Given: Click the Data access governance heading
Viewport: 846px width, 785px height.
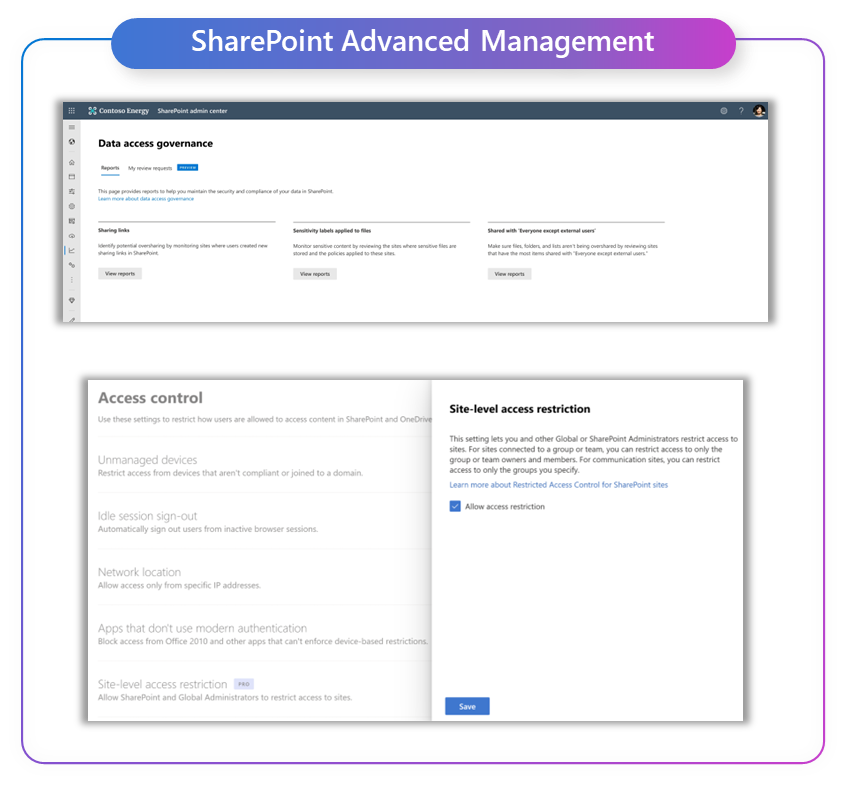Looking at the screenshot, I should pyautogui.click(x=155, y=144).
